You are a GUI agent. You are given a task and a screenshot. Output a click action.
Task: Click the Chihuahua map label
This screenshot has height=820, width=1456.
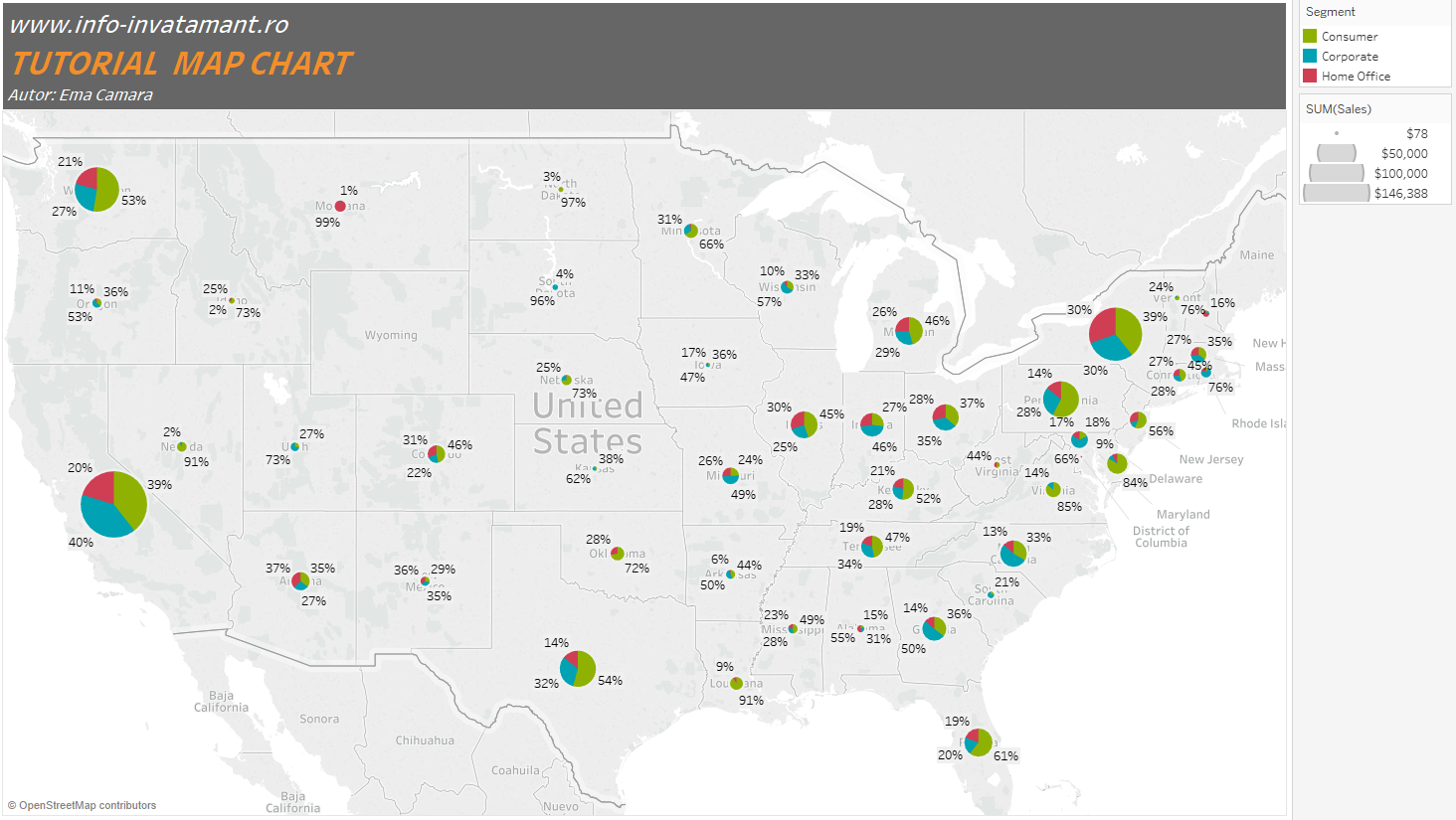click(425, 740)
